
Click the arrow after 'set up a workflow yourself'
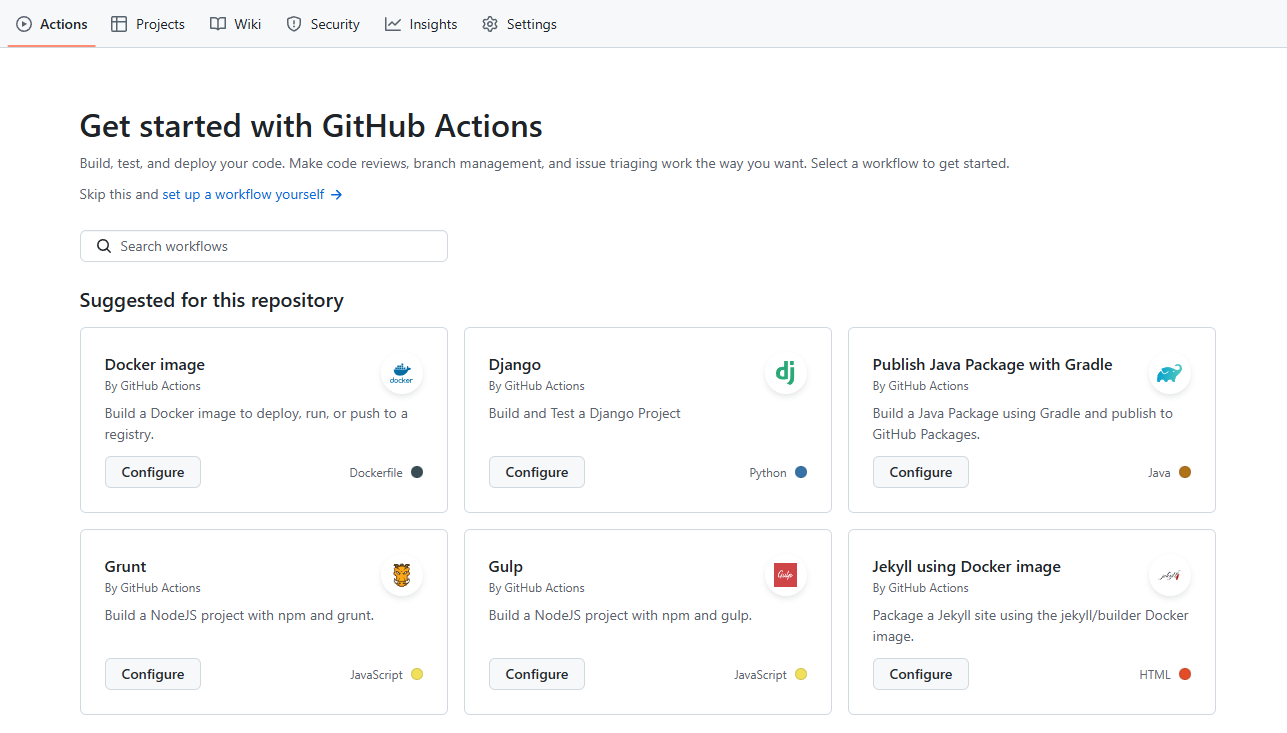tap(337, 195)
